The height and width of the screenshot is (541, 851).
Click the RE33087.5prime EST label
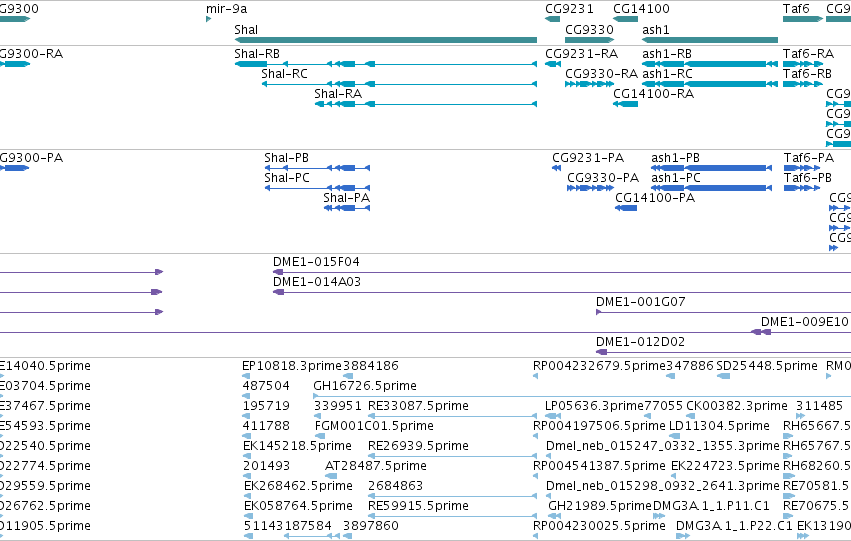tap(418, 406)
